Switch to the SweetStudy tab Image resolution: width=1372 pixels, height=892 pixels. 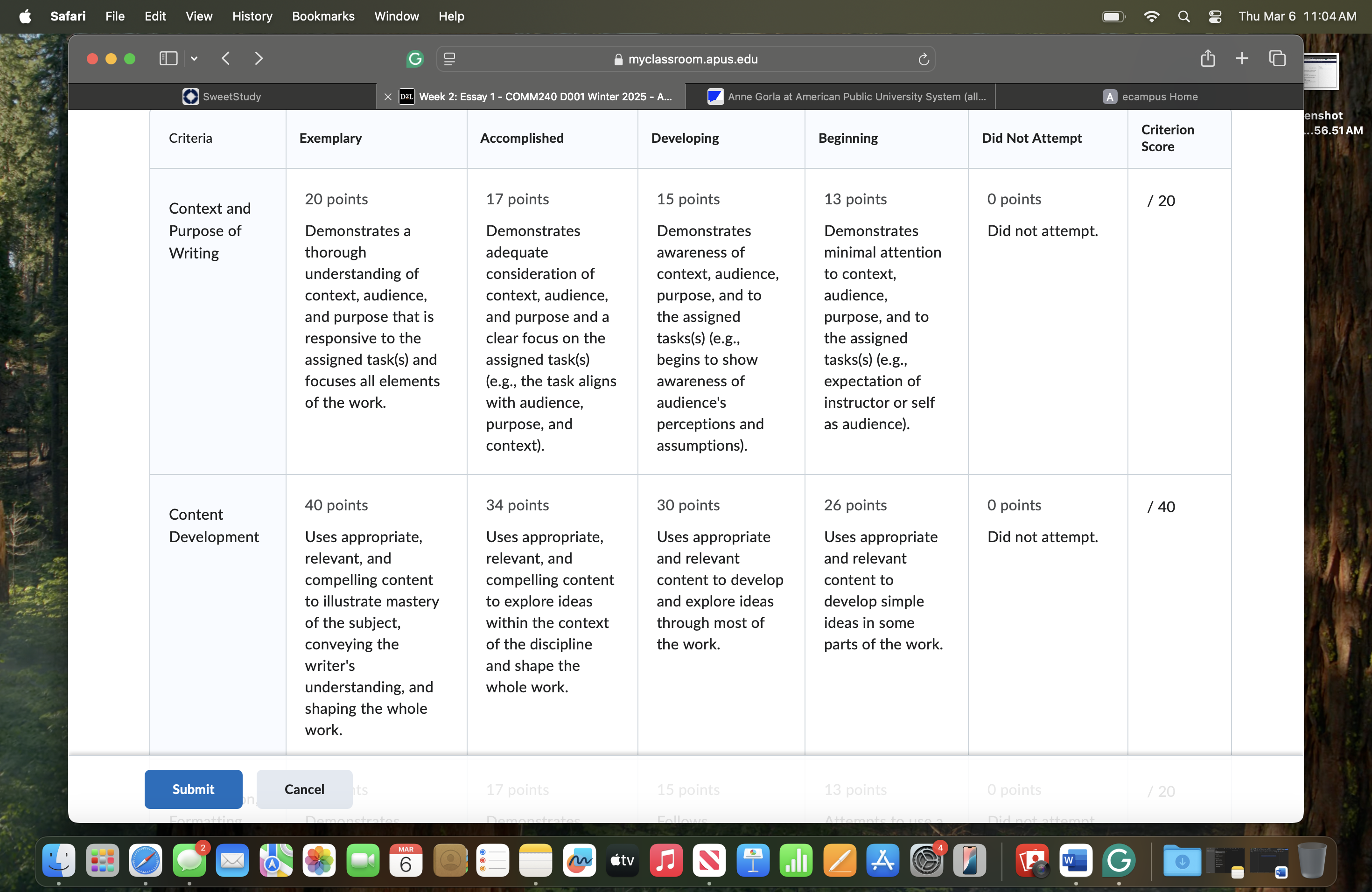point(222,96)
